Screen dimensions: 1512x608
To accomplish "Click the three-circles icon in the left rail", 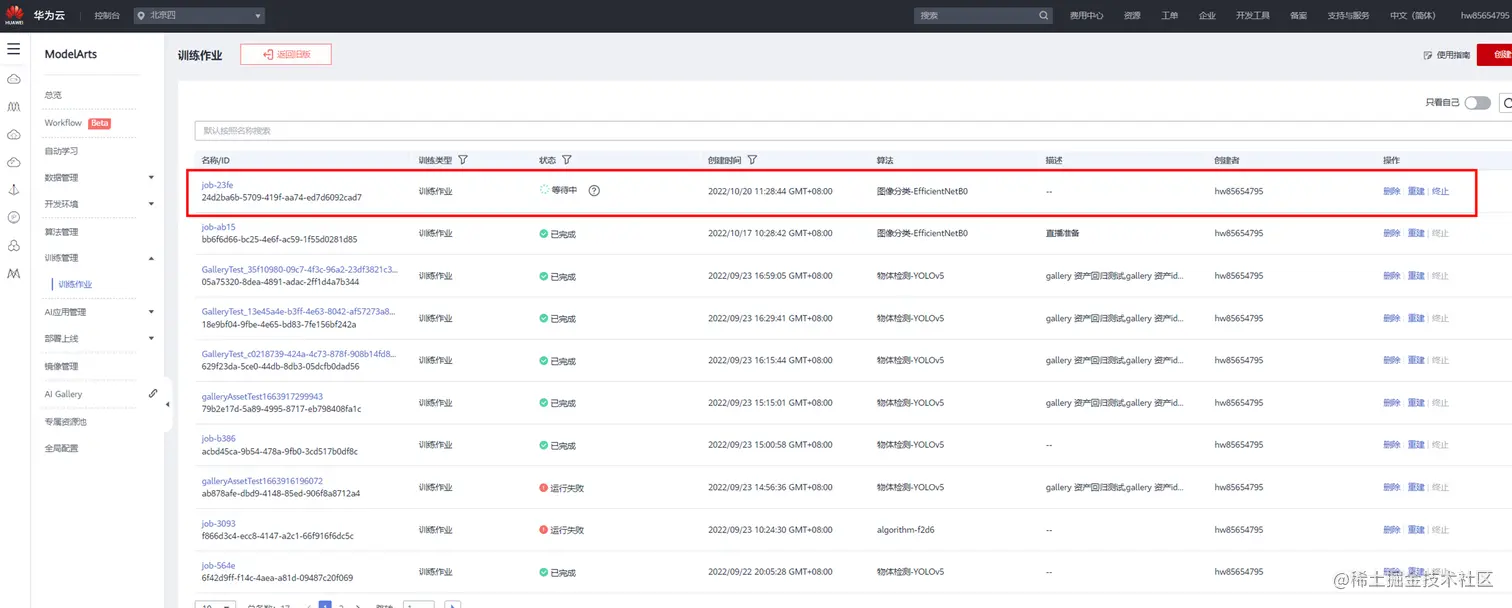I will [x=14, y=245].
